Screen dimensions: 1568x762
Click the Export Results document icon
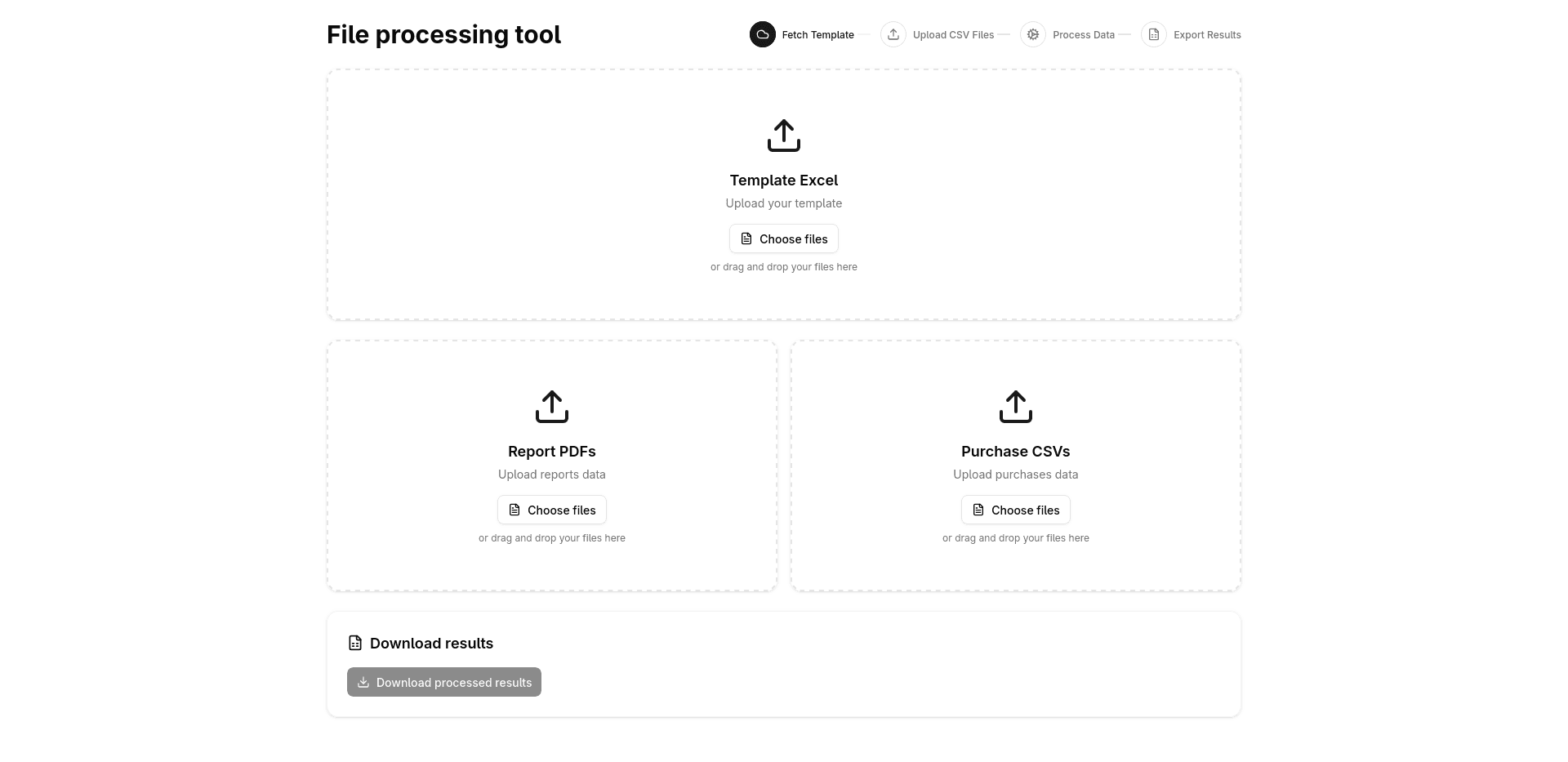[1154, 34]
